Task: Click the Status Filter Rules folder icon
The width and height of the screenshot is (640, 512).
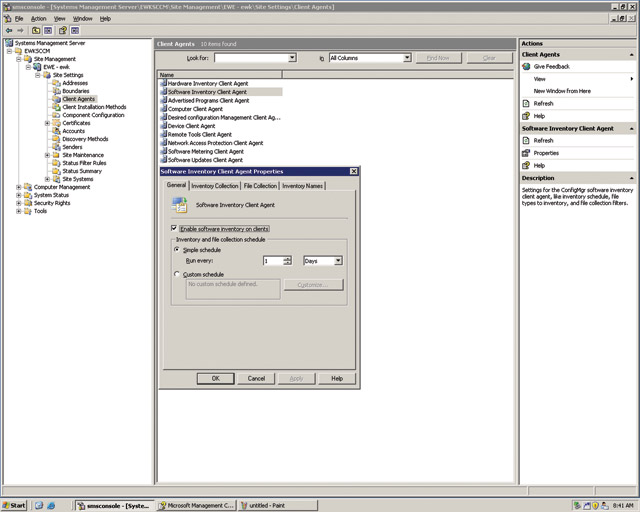Action: 56,163
